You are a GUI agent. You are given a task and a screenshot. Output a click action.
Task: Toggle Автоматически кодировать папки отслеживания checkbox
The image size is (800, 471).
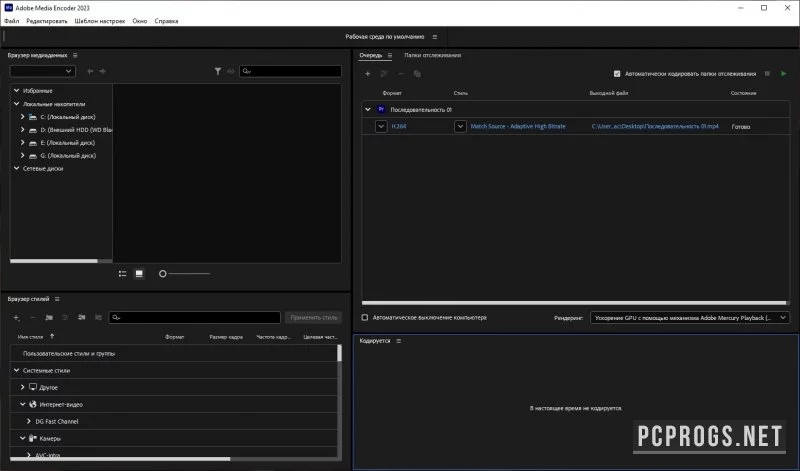tap(617, 74)
